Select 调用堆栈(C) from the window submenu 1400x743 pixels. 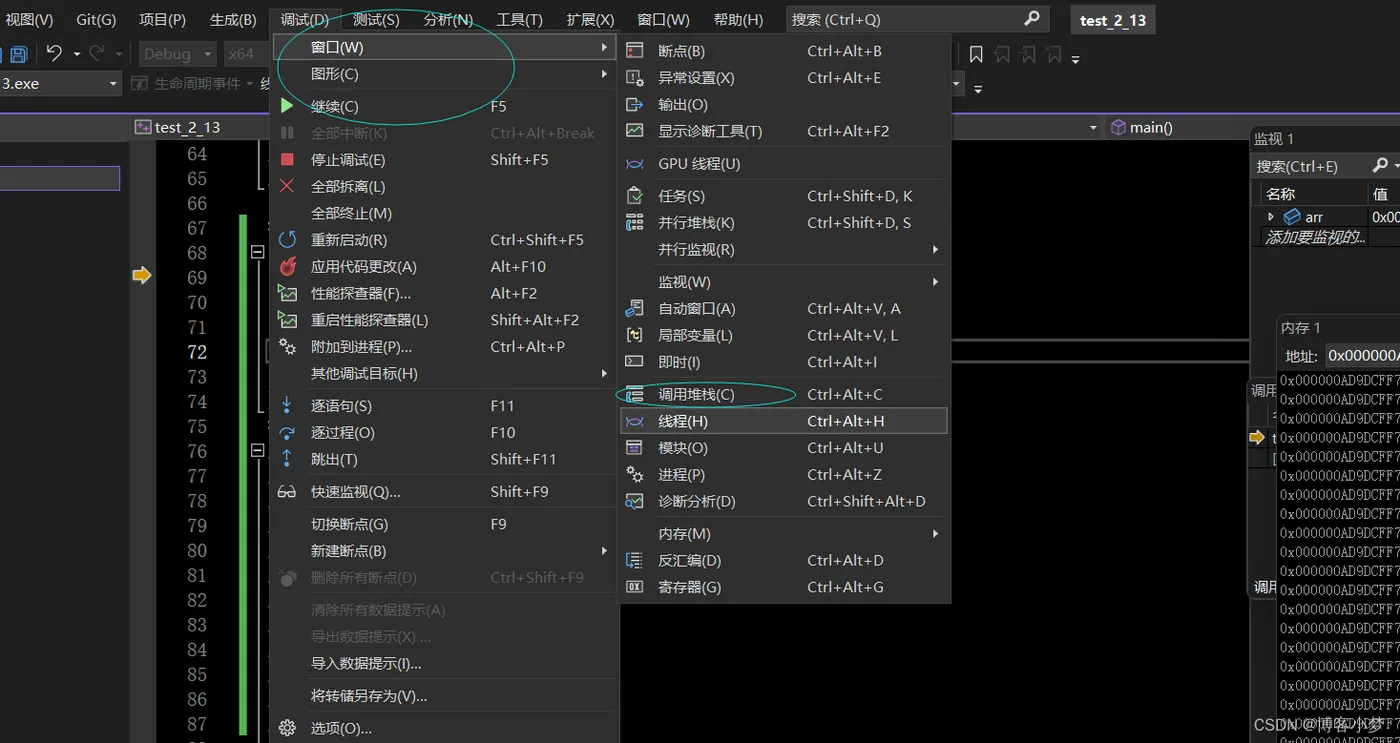(783, 394)
